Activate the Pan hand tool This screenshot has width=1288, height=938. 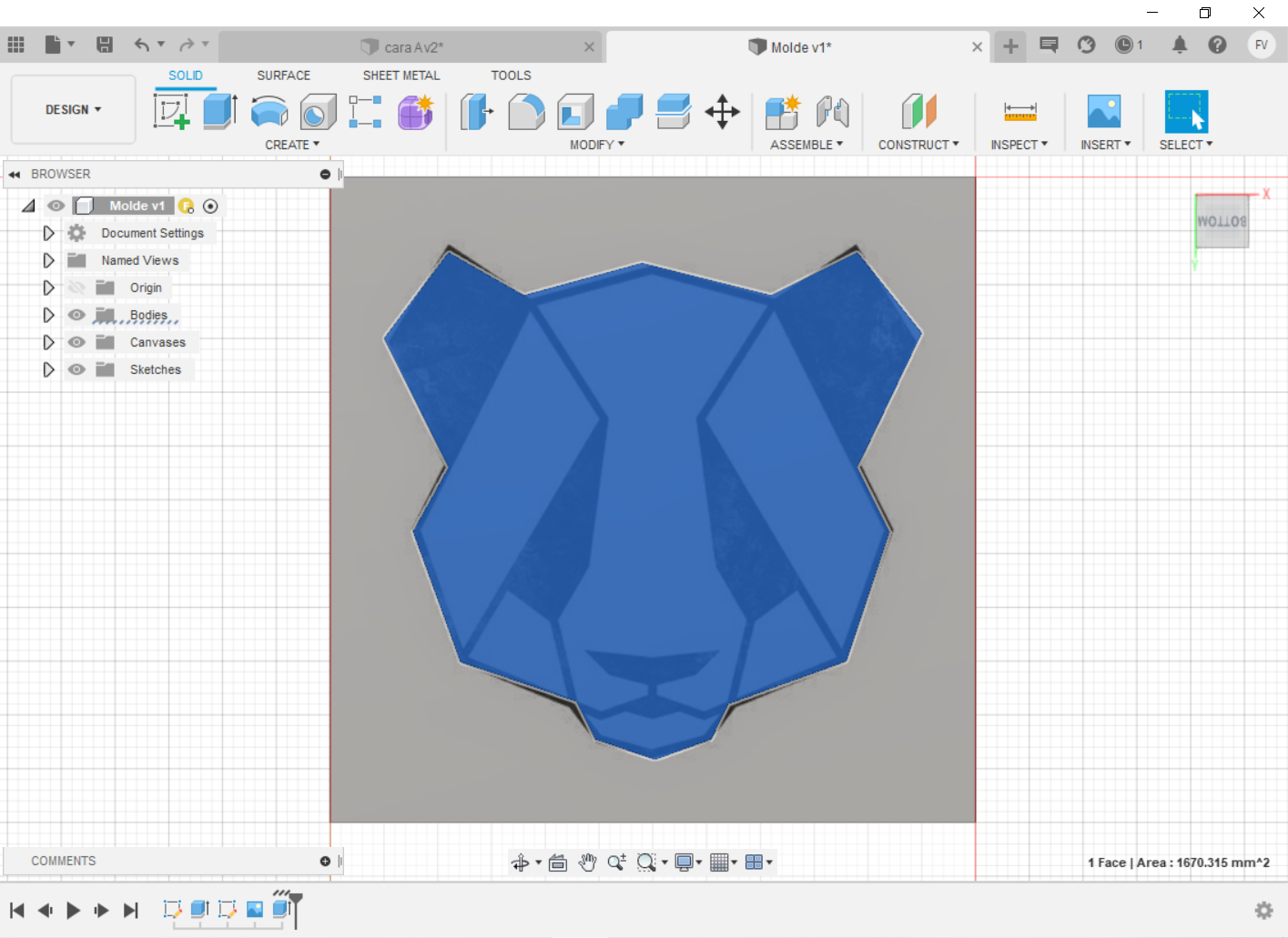pos(587,862)
